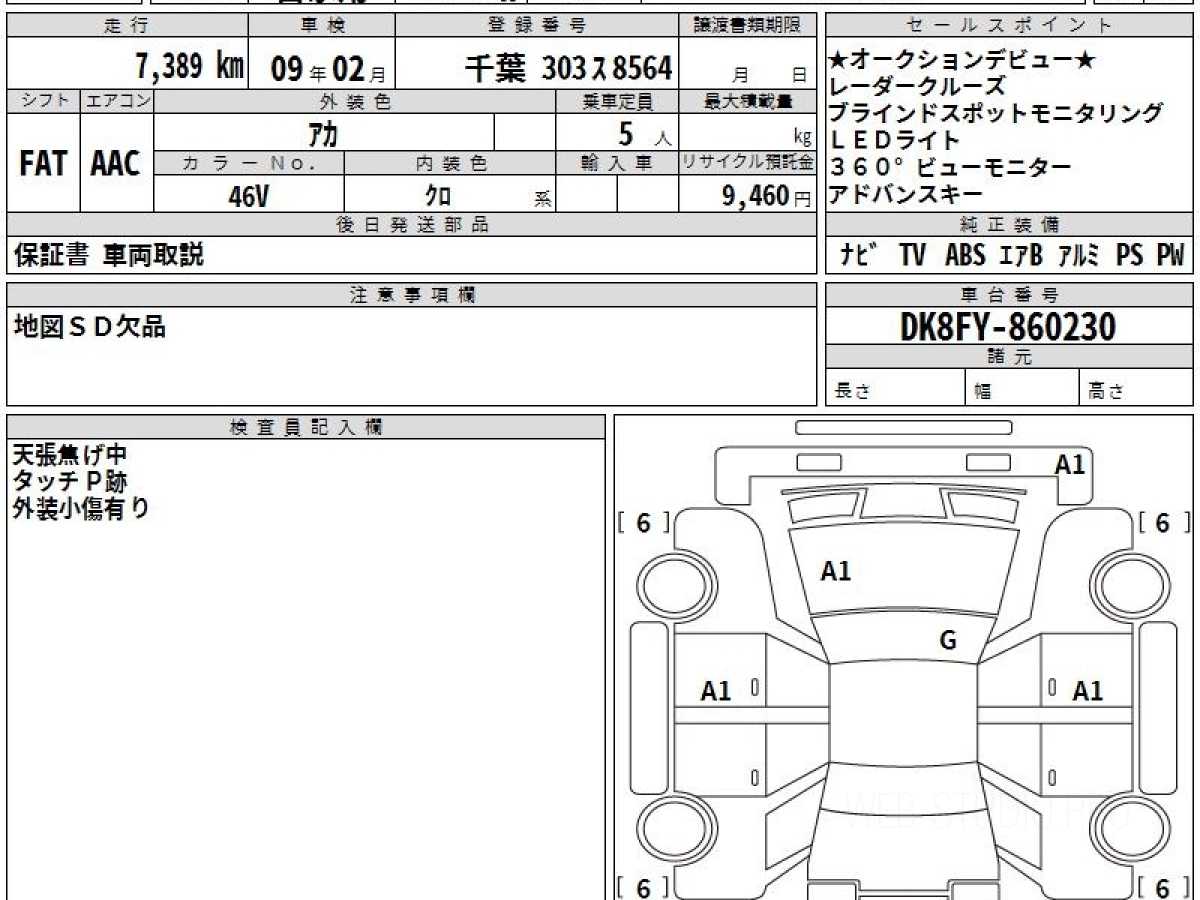Click registration number 千葉 303ス8564
Viewport: 1200px width, 900px height.
pos(568,67)
